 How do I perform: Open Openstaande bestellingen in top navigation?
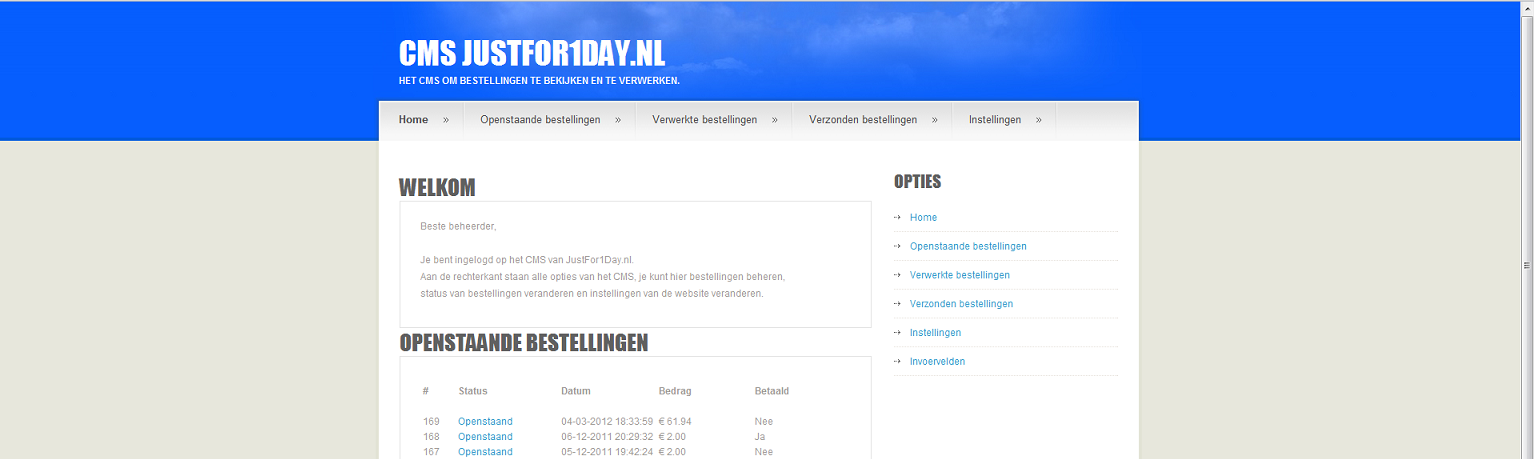(x=540, y=120)
